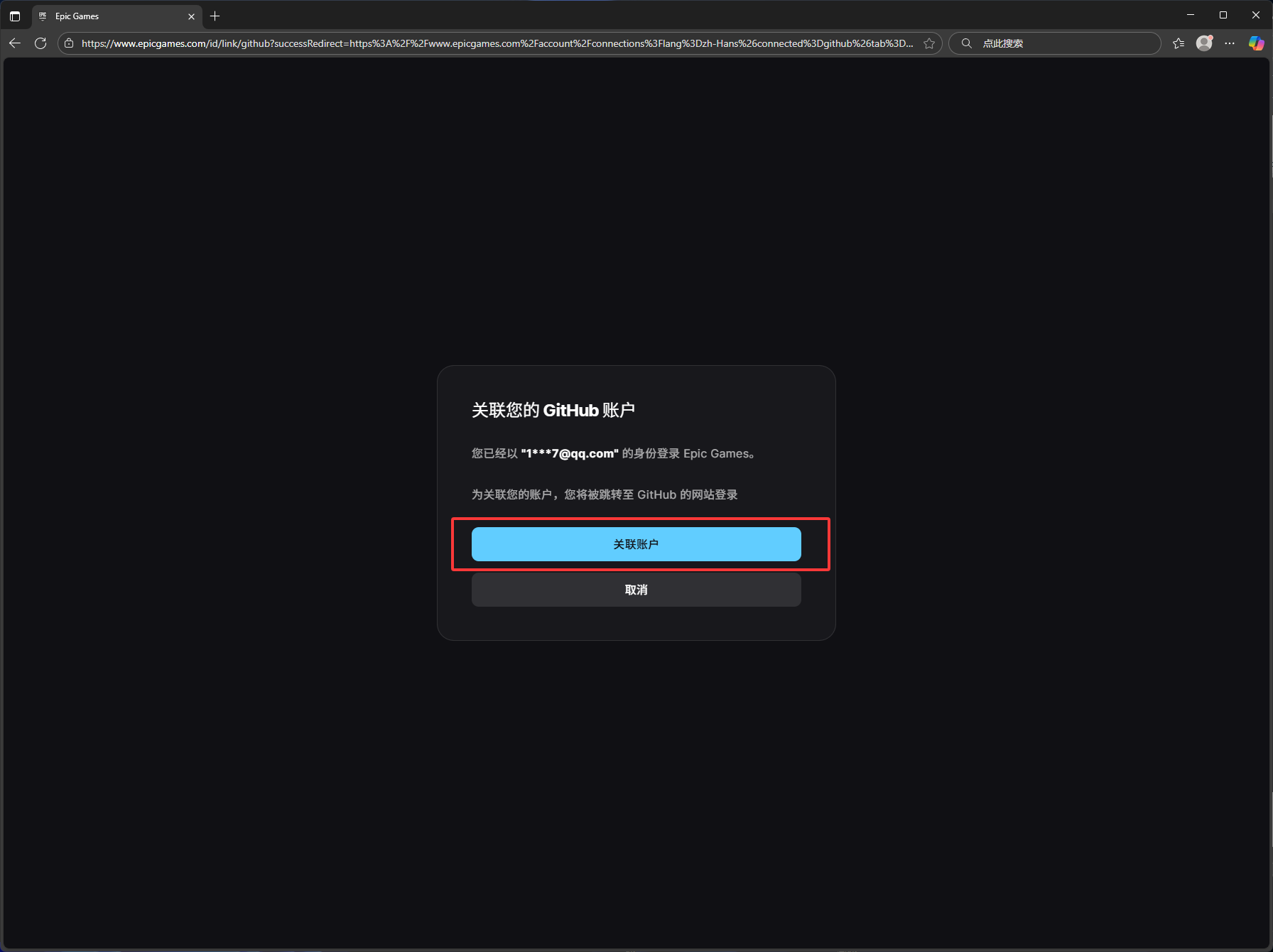The height and width of the screenshot is (952, 1273).
Task: Select the Epic Games tab
Action: [117, 16]
